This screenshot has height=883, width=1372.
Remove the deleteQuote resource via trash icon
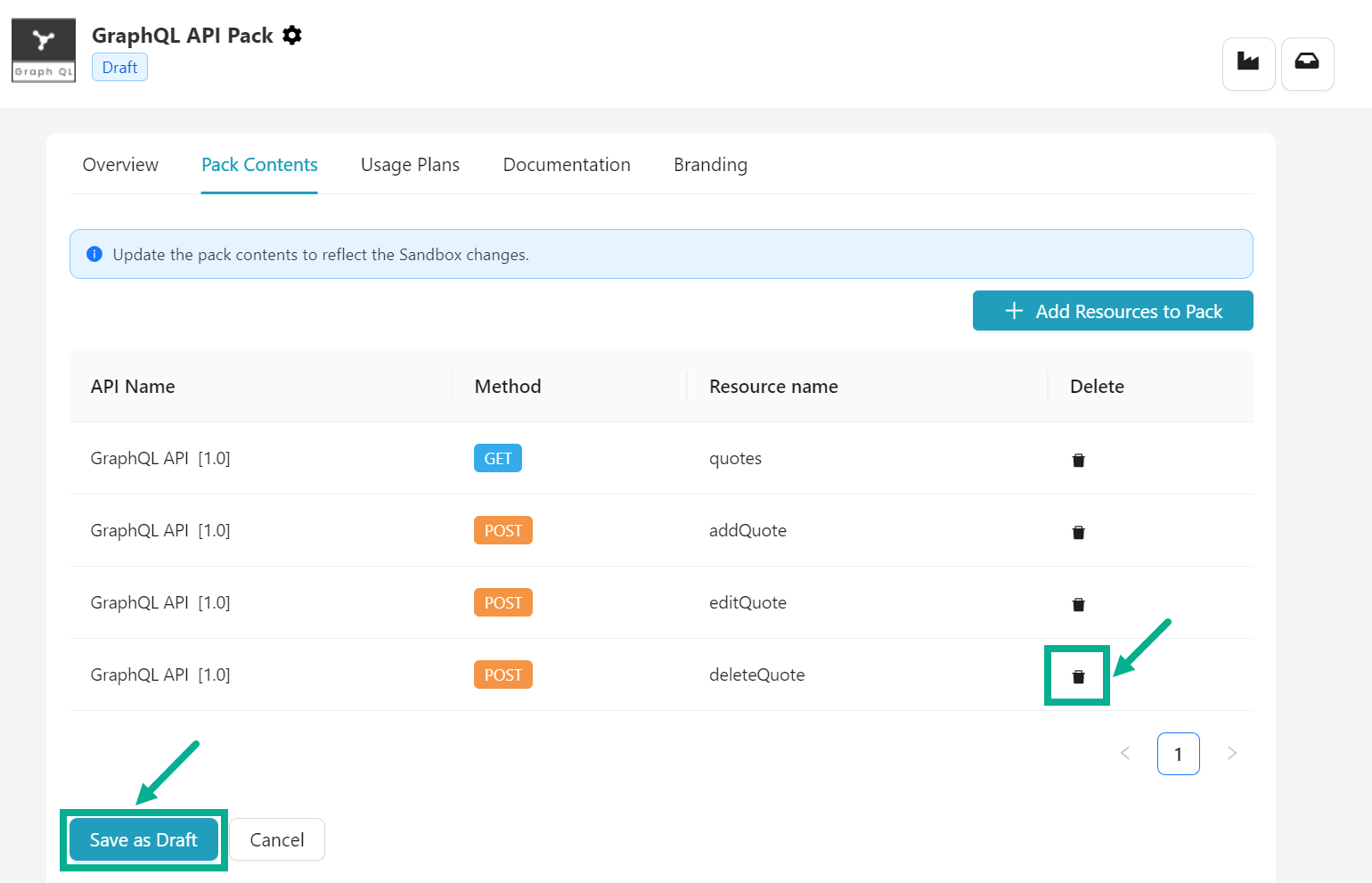1078,675
